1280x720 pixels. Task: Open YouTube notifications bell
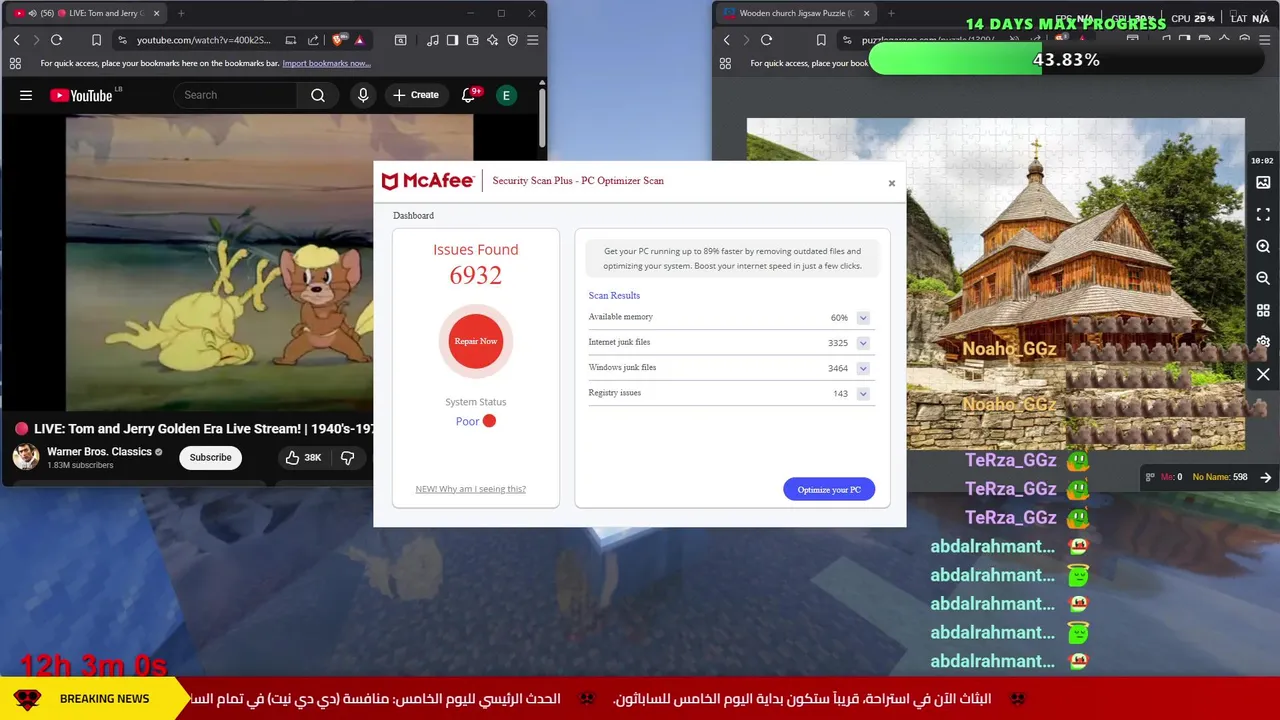tap(468, 95)
